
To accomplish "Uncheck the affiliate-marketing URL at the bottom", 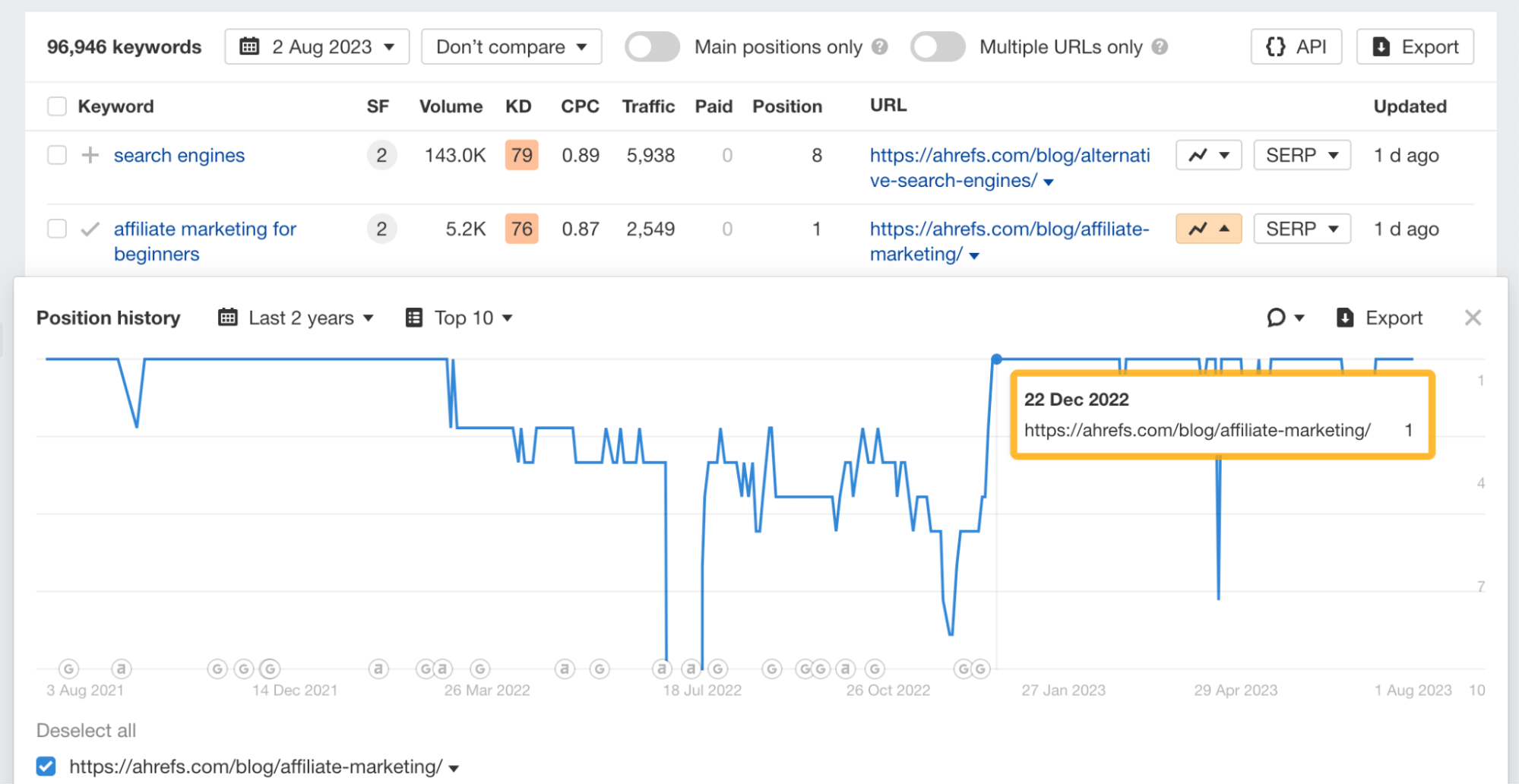I will click(46, 766).
